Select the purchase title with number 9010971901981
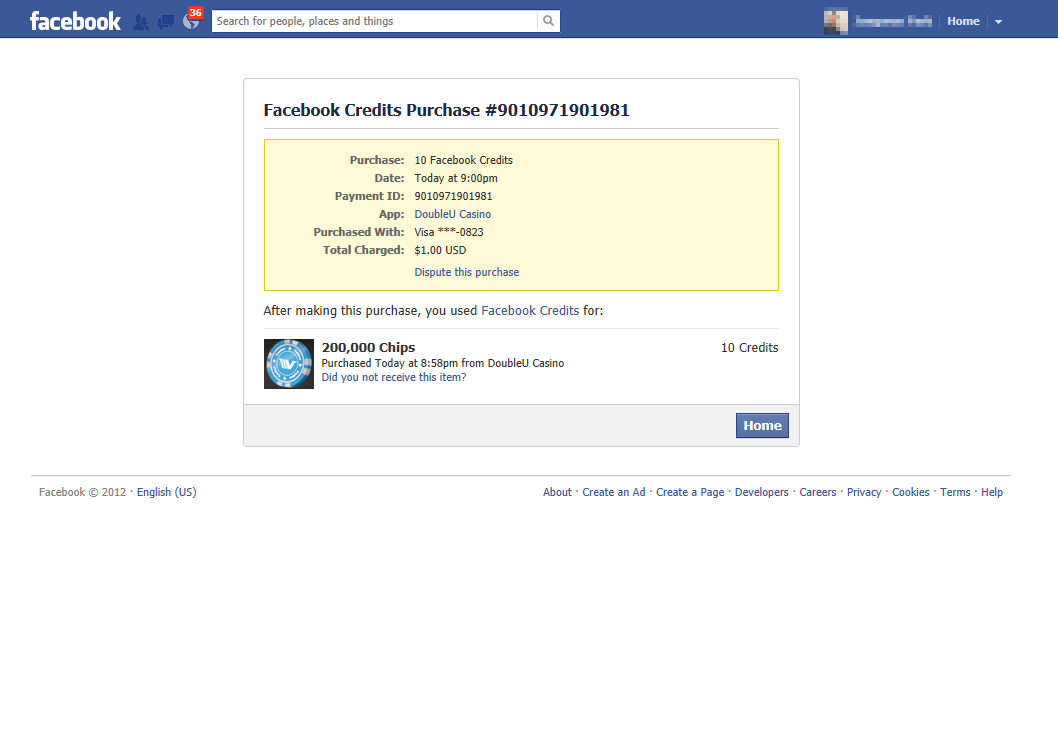1058x733 pixels. [447, 110]
